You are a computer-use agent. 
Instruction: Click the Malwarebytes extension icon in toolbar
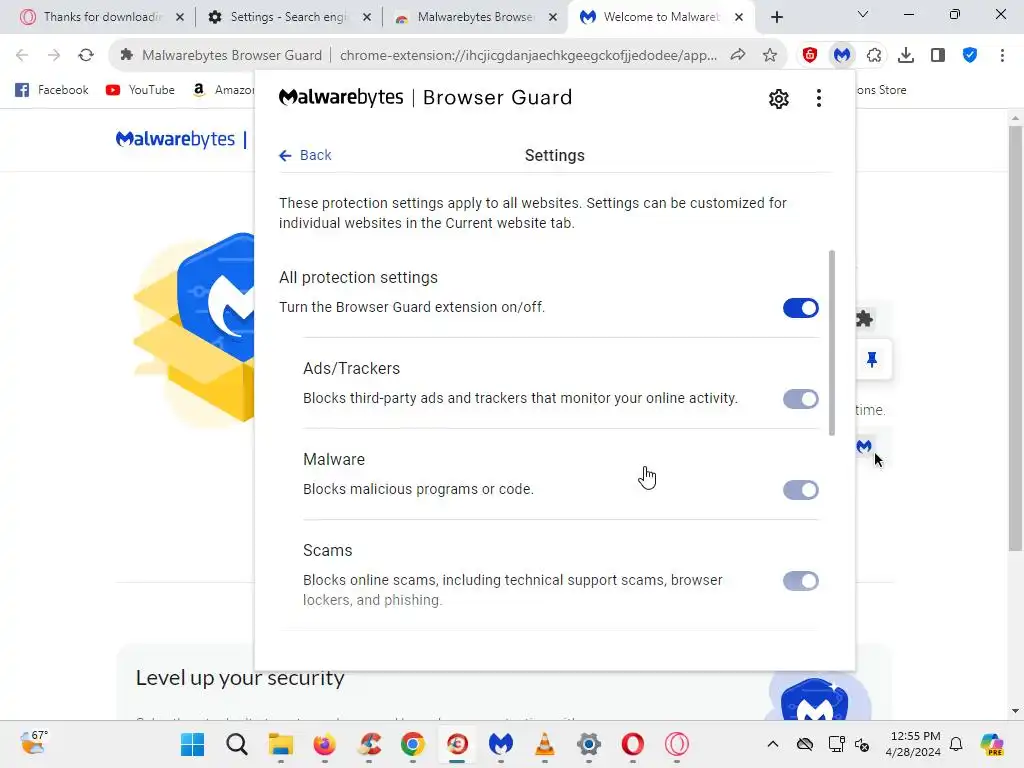pyautogui.click(x=842, y=56)
